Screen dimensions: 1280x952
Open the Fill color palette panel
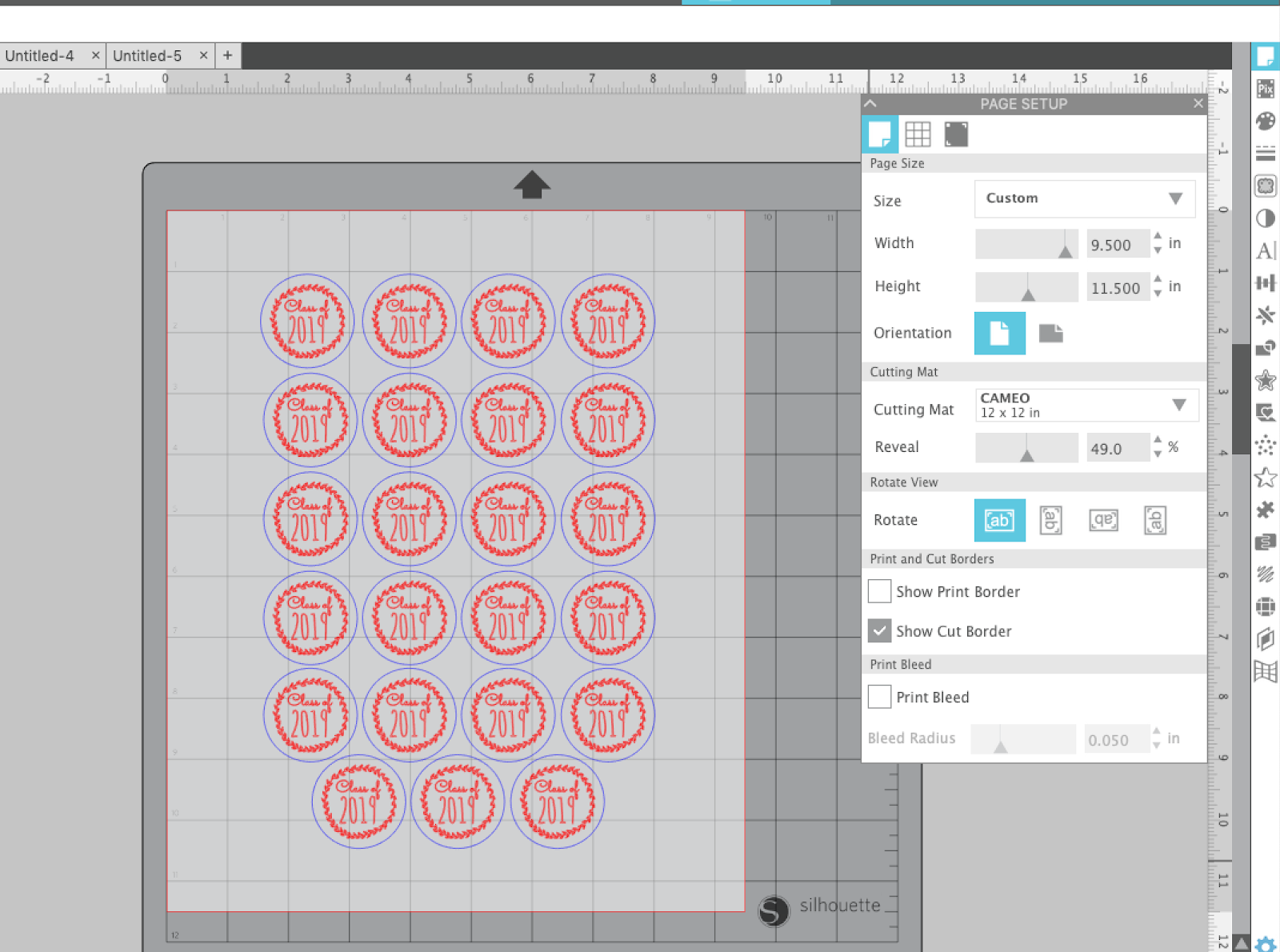(x=1266, y=122)
